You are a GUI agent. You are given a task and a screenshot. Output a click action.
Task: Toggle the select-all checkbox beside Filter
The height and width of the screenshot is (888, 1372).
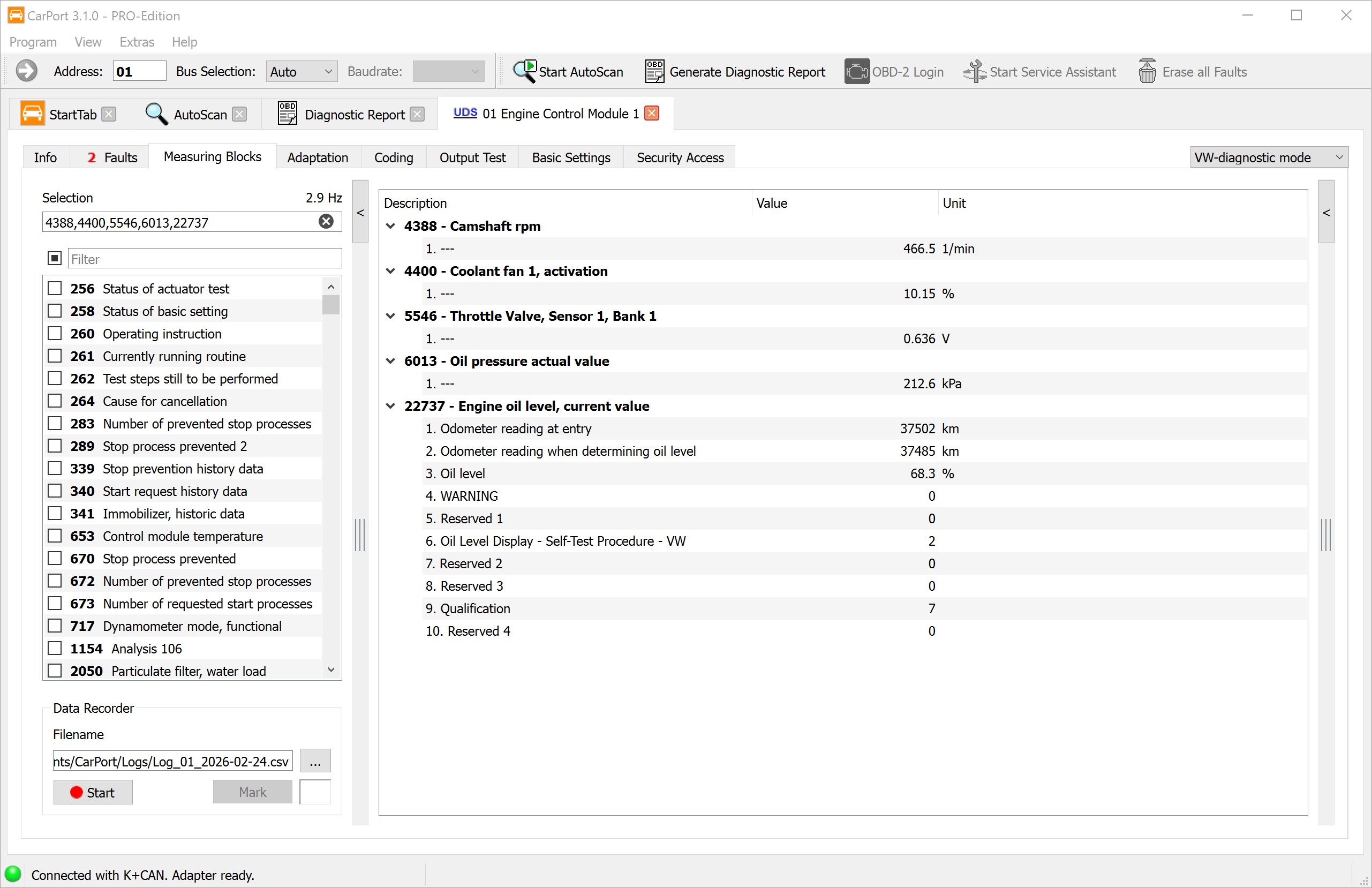click(x=55, y=258)
